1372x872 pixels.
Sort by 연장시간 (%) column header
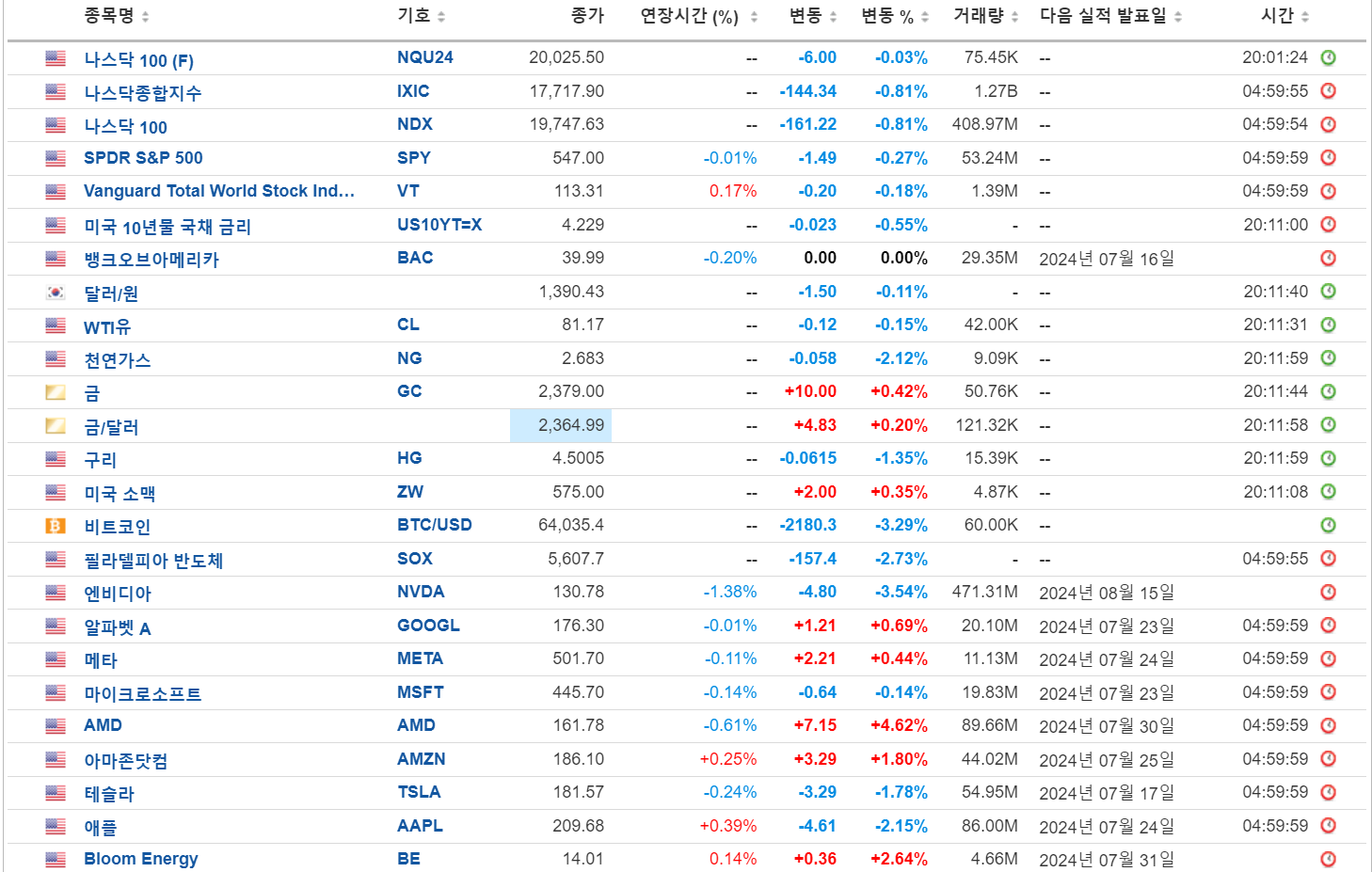698,17
